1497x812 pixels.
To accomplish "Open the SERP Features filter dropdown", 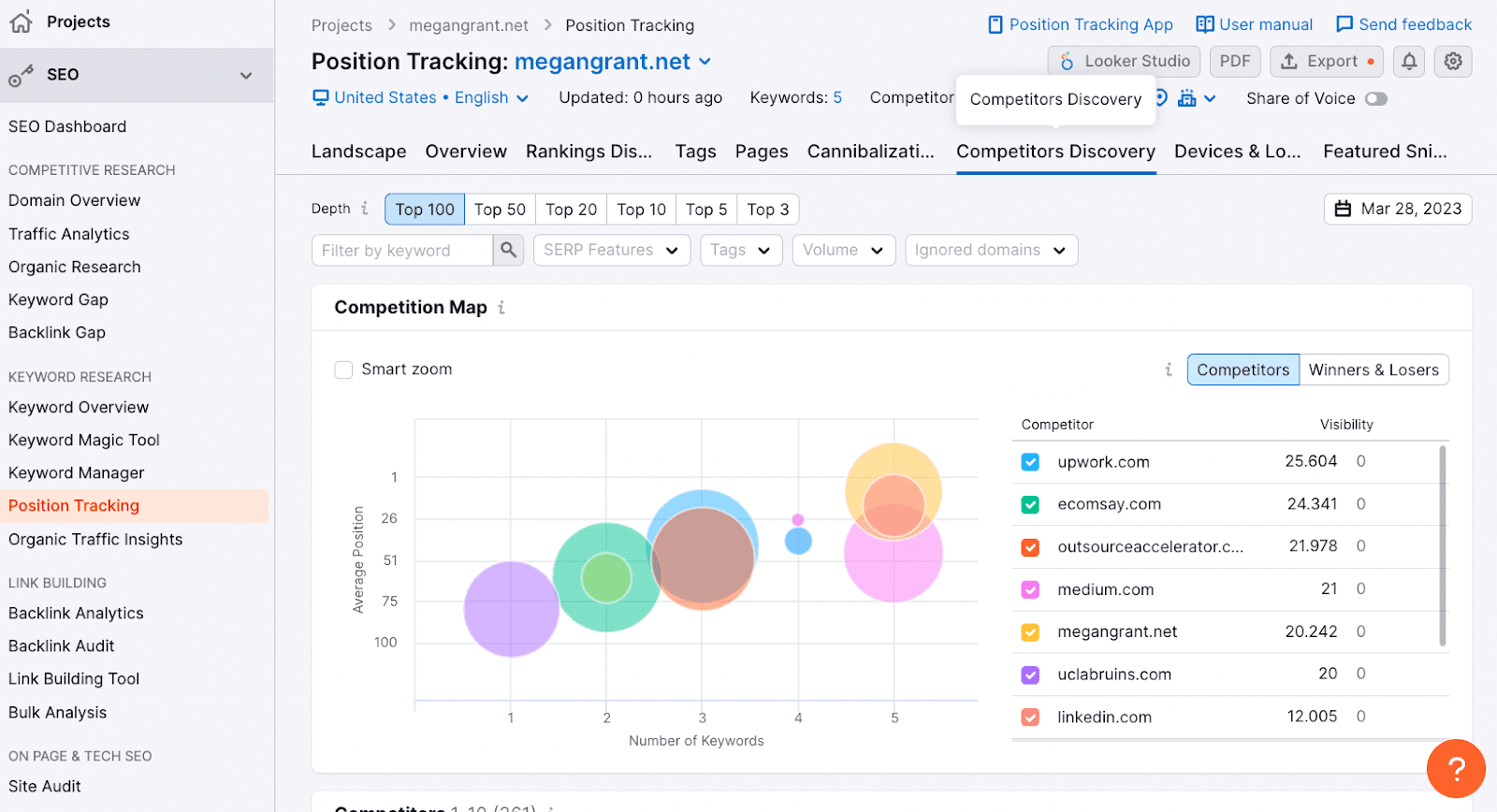I will 612,250.
